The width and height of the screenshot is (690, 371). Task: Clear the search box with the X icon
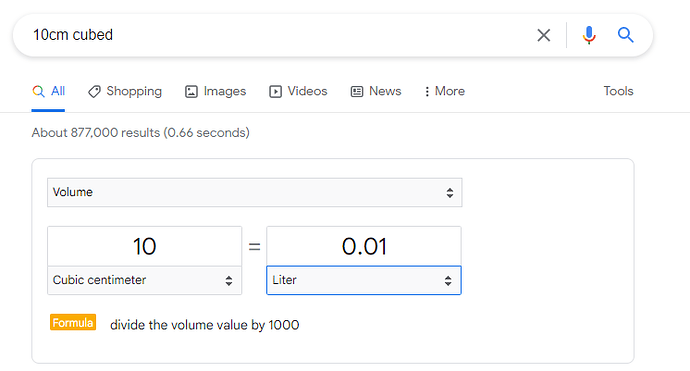543,35
